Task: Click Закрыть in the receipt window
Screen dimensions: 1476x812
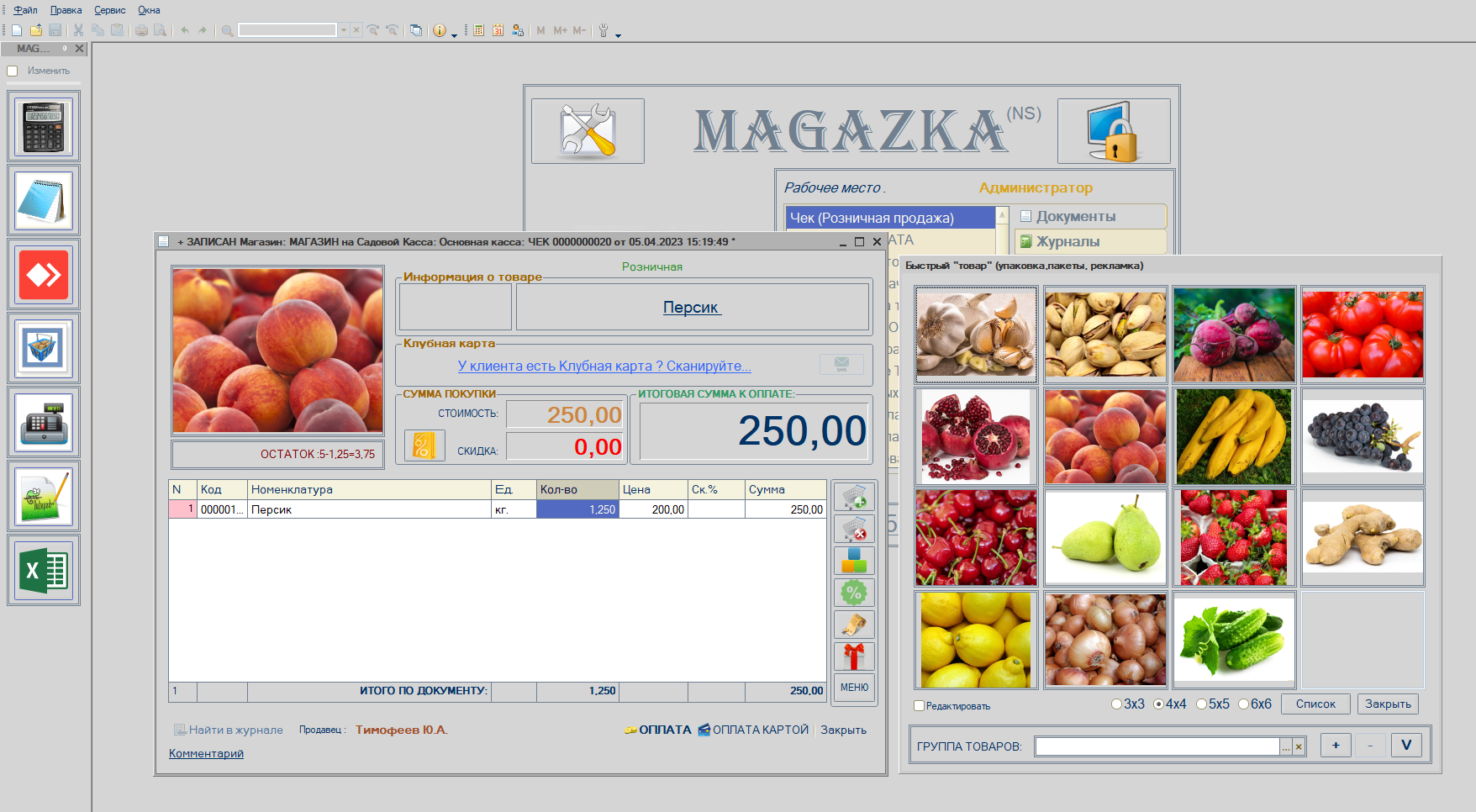Action: pos(843,730)
